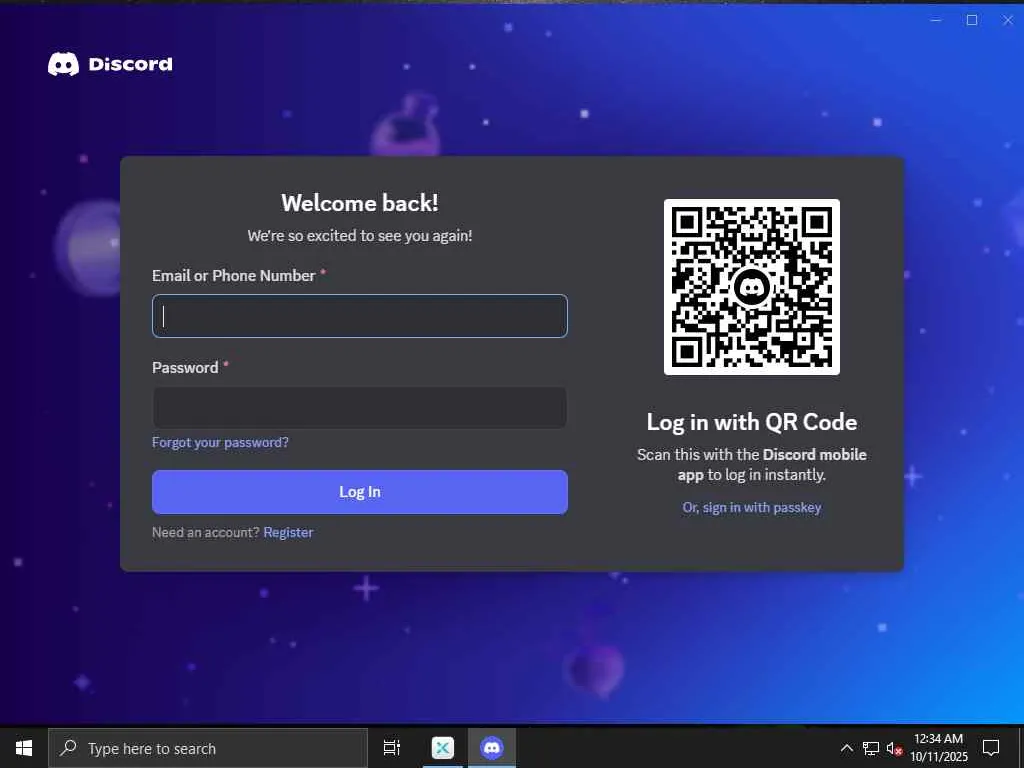Select the Discord taskbar icon
1024x768 pixels.
492,748
